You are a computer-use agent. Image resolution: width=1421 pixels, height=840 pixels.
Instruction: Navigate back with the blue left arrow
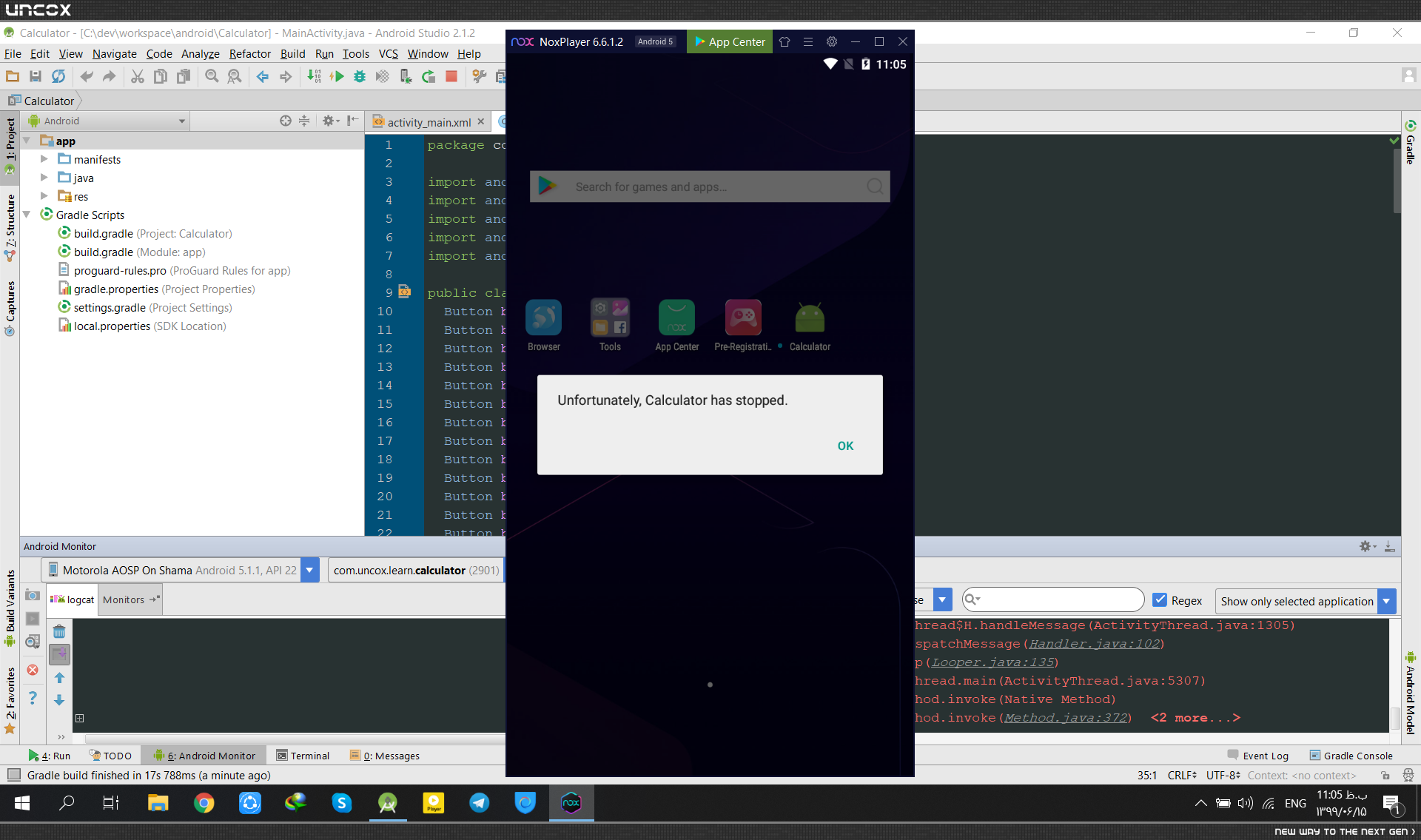click(x=262, y=76)
